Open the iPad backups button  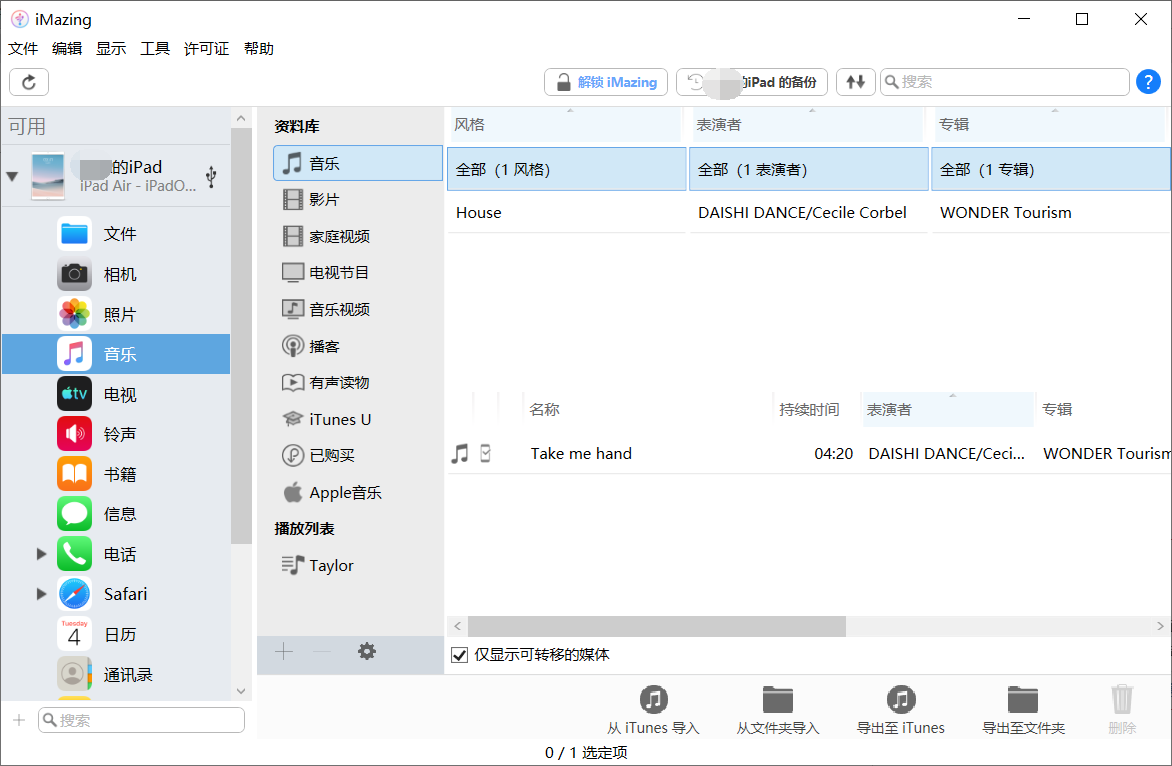tap(751, 82)
